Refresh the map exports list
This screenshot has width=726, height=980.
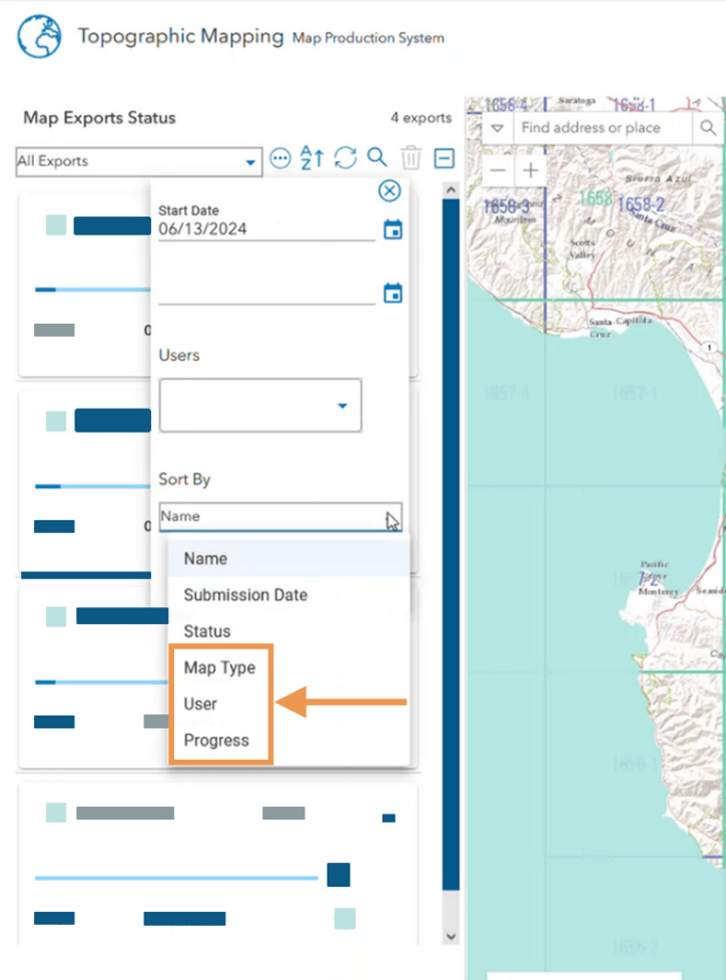tap(345, 158)
